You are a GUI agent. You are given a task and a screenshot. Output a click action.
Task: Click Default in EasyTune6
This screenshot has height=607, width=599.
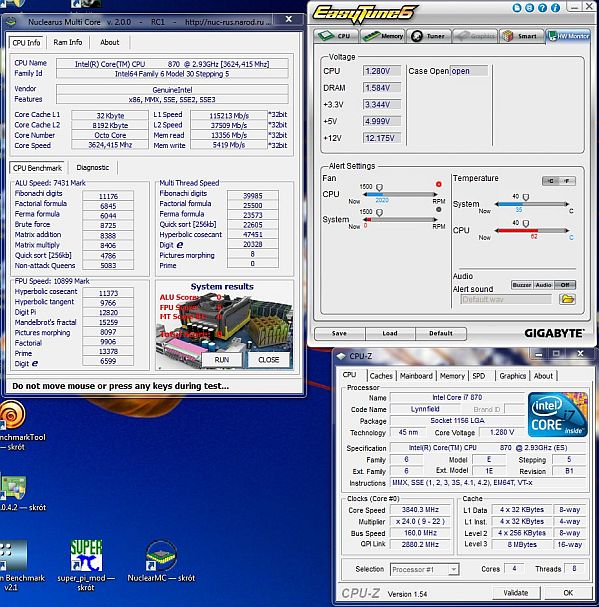pos(441,333)
